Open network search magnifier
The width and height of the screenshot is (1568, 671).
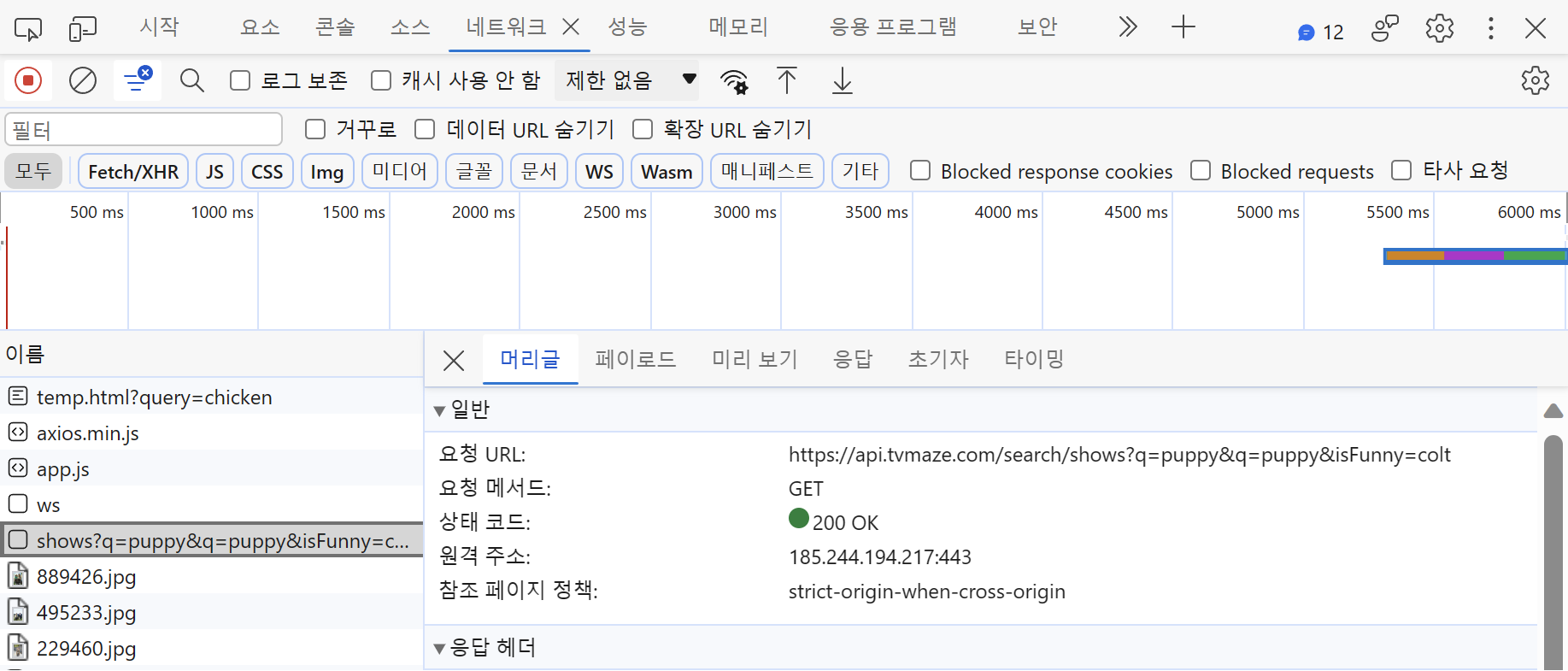click(x=192, y=80)
